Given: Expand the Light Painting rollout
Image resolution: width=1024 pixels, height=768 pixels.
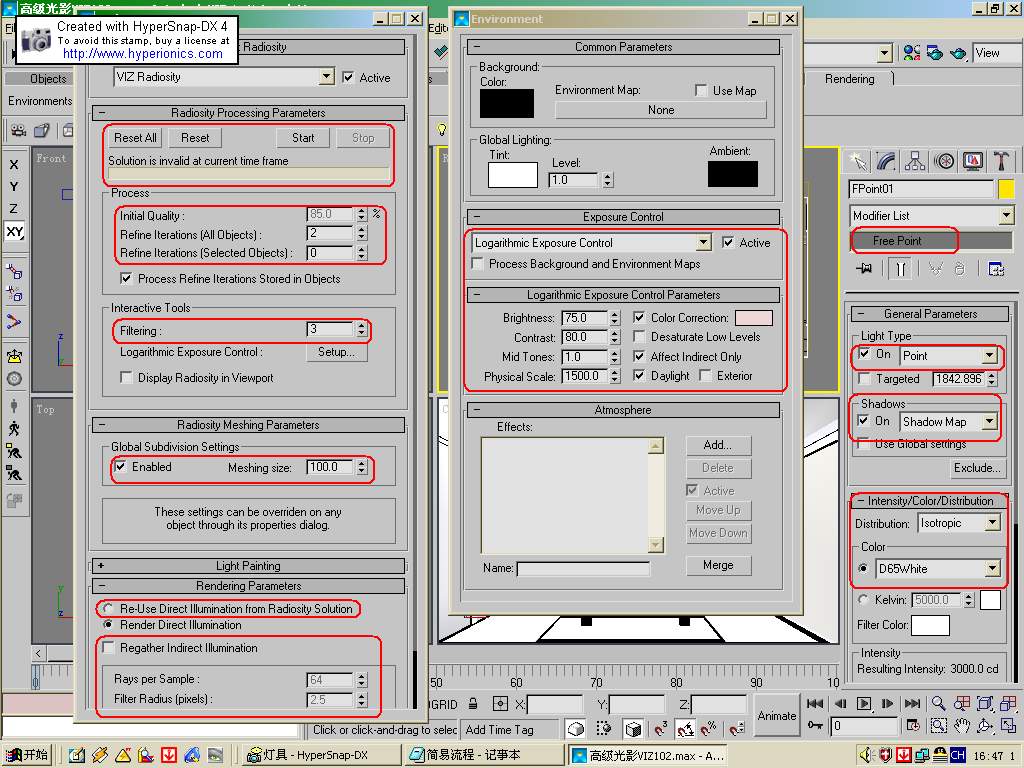Looking at the screenshot, I should (x=248, y=566).
